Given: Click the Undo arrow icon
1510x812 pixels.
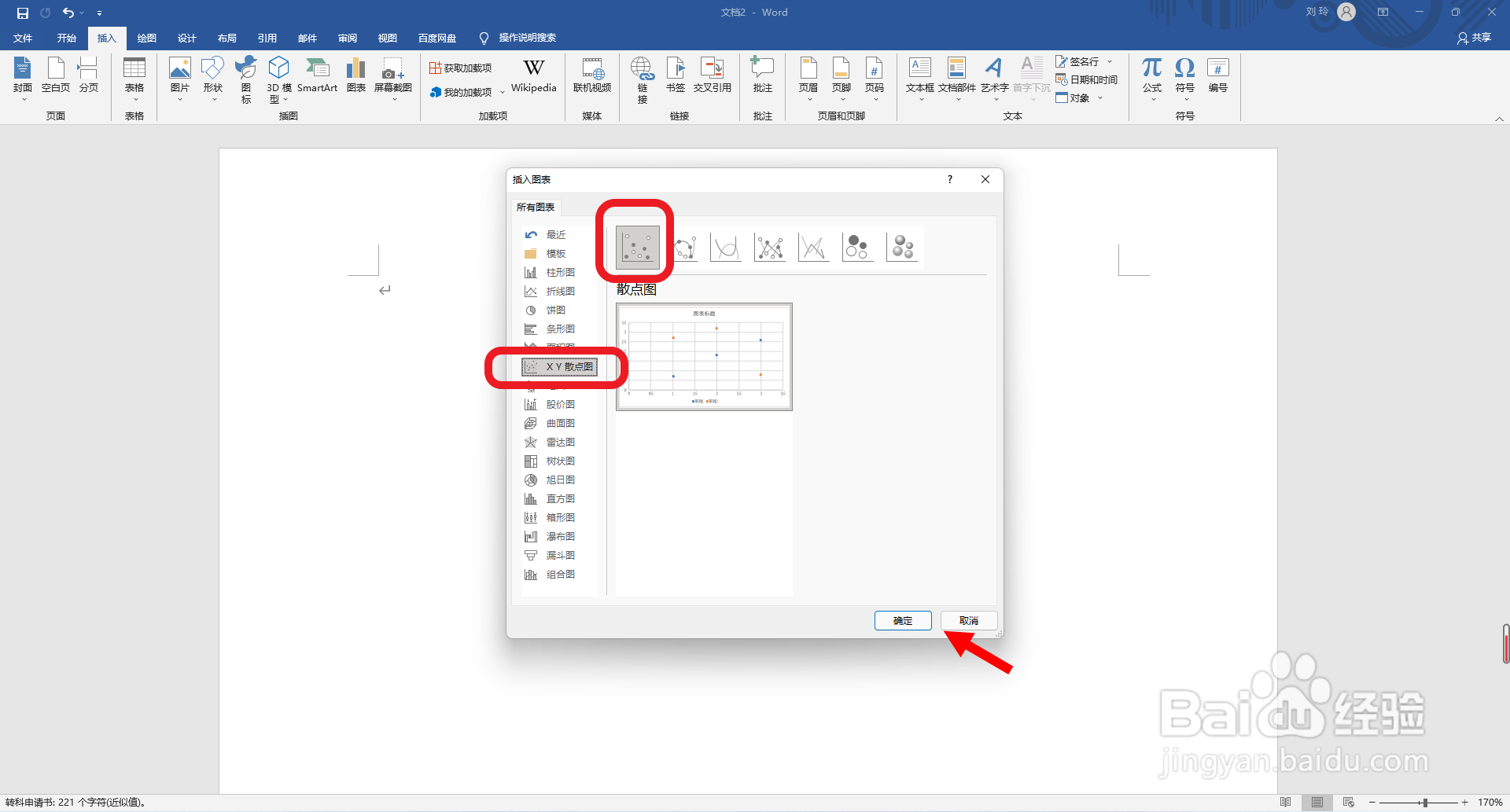Looking at the screenshot, I should tap(68, 13).
